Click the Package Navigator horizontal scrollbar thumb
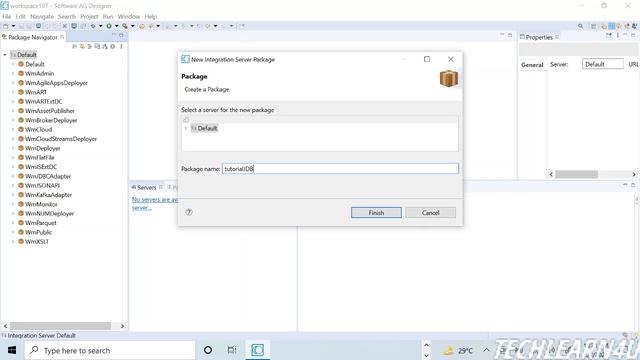 point(60,326)
